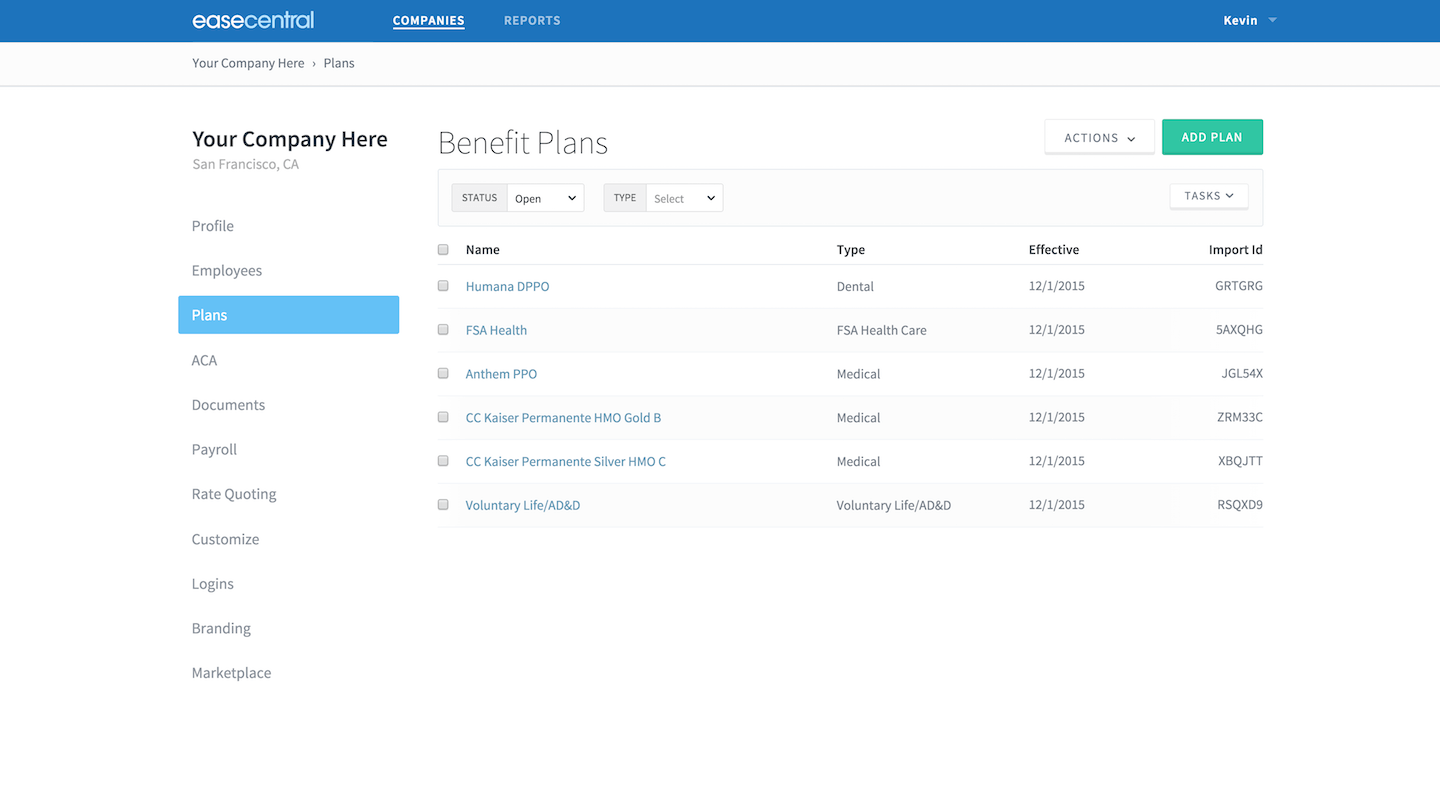Click the easecentral logo
Image resolution: width=1440 pixels, height=797 pixels.
click(253, 20)
